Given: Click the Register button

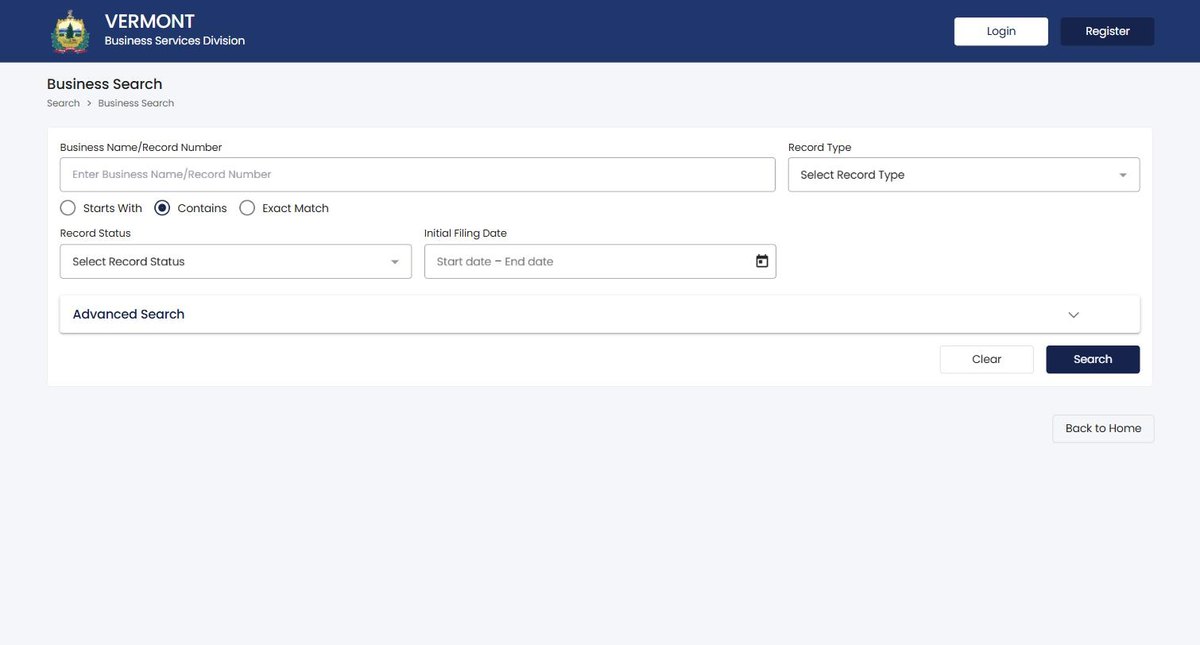Looking at the screenshot, I should click(x=1107, y=31).
